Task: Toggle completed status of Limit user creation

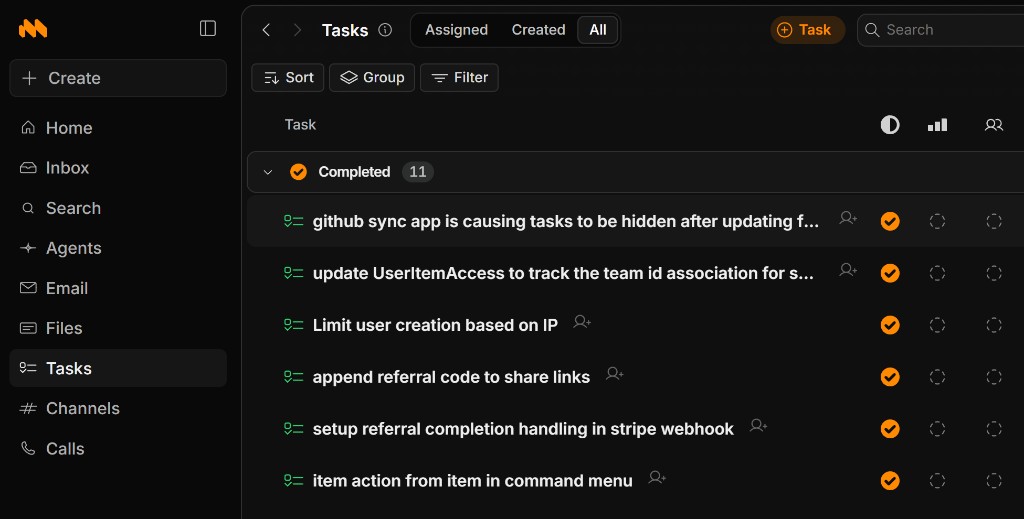Action: coord(889,325)
